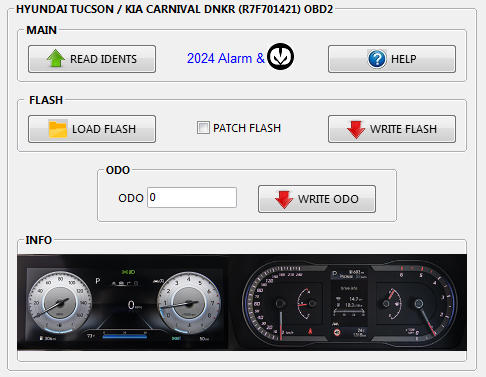486x377 pixels.
Task: Click the silver-gauge Tucson cluster image
Action: 123,302
